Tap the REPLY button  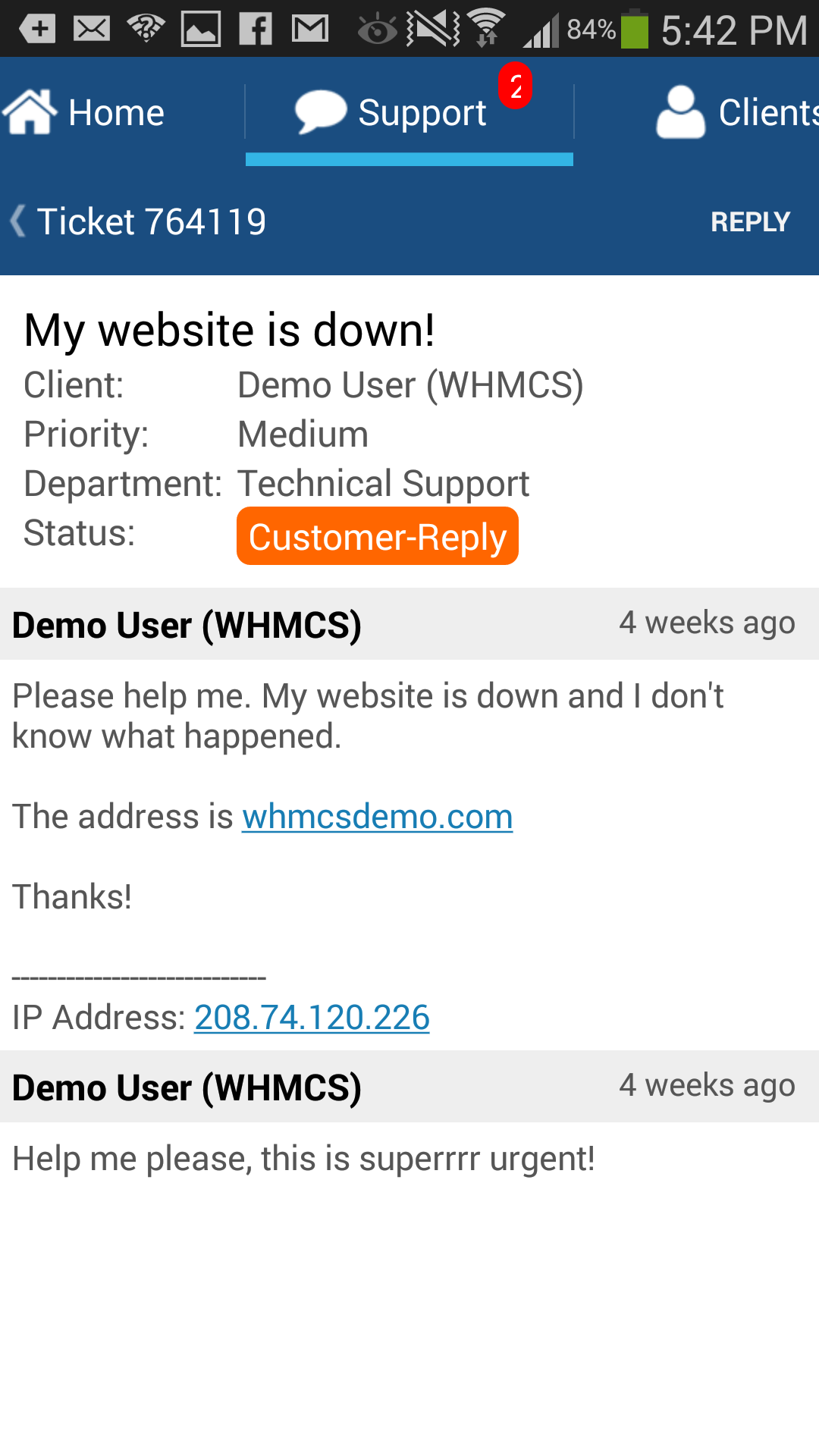point(751,221)
